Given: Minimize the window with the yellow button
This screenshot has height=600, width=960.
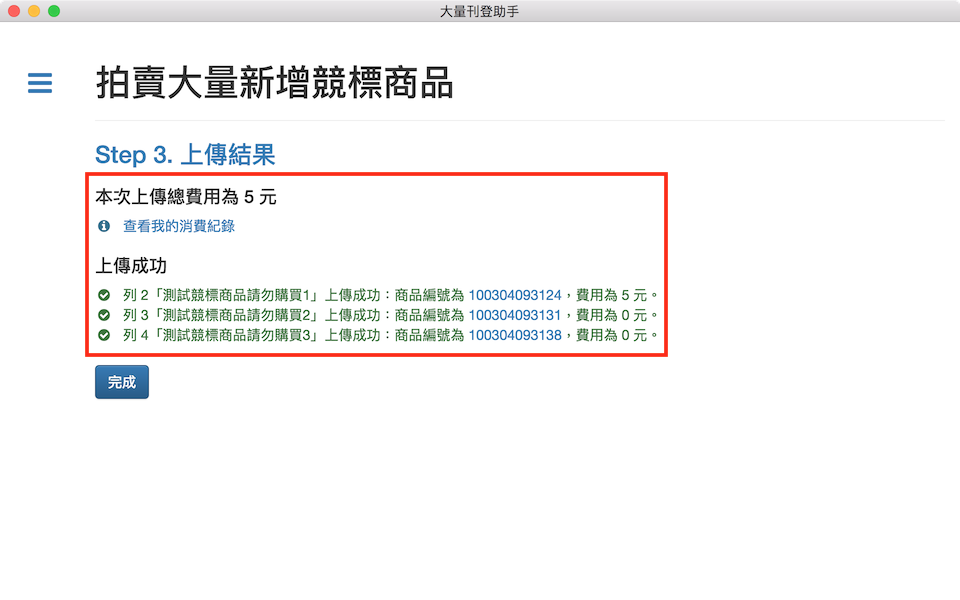Looking at the screenshot, I should [34, 11].
